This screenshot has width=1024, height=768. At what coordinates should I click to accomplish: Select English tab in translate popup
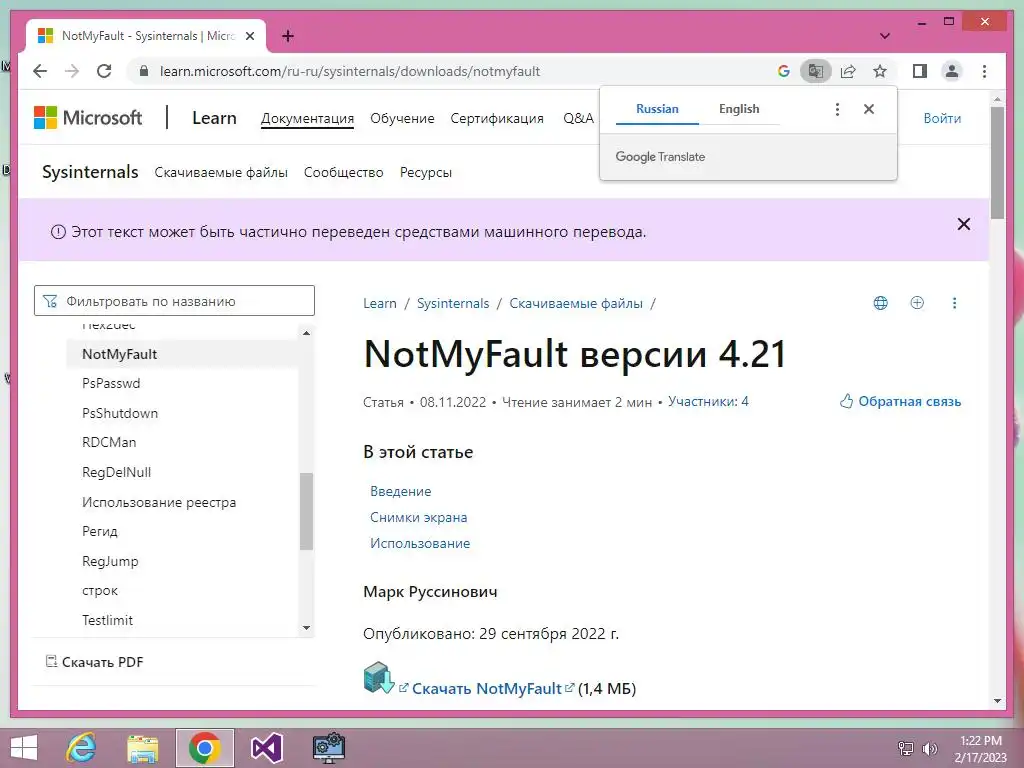(739, 109)
